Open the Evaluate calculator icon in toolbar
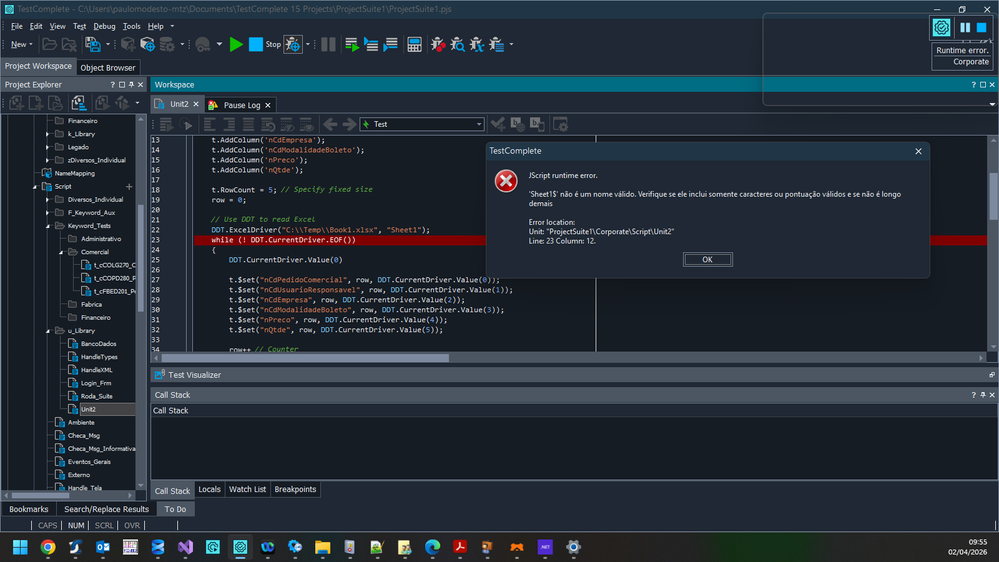 (x=414, y=44)
